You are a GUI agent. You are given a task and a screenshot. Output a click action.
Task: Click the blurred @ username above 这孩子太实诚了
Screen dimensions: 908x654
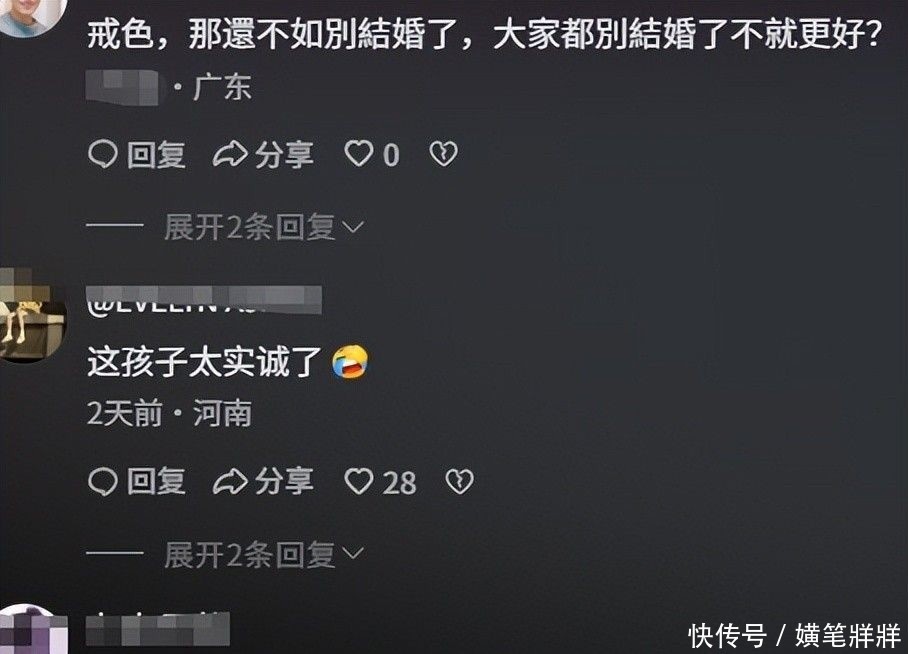pos(204,300)
